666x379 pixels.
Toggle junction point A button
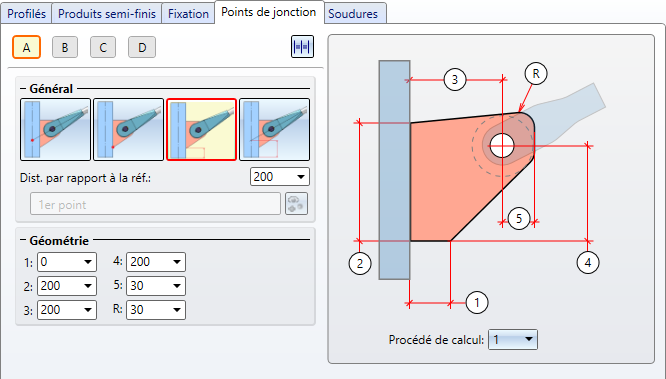tap(26, 47)
